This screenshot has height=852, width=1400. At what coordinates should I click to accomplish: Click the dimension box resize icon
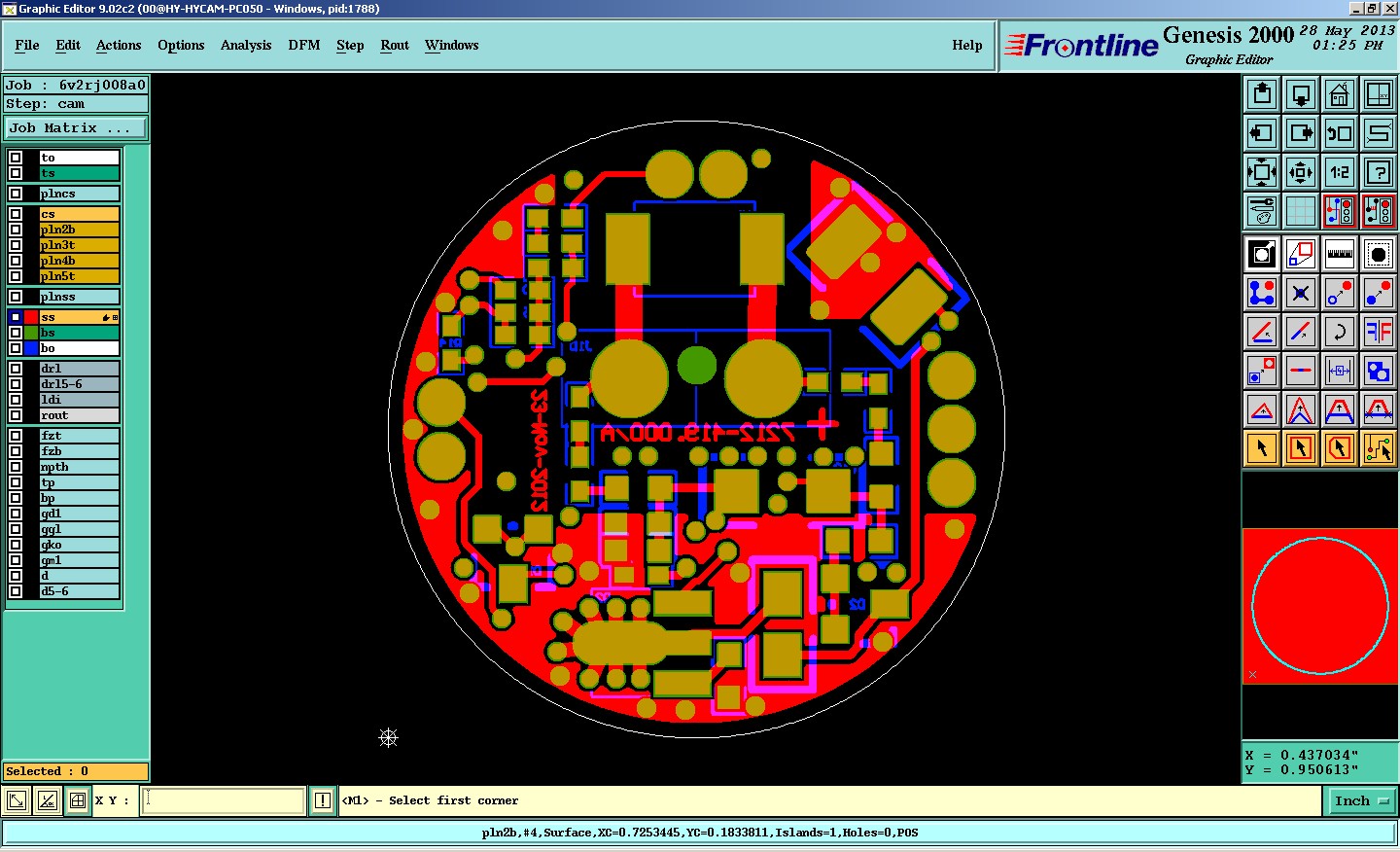point(1340,371)
